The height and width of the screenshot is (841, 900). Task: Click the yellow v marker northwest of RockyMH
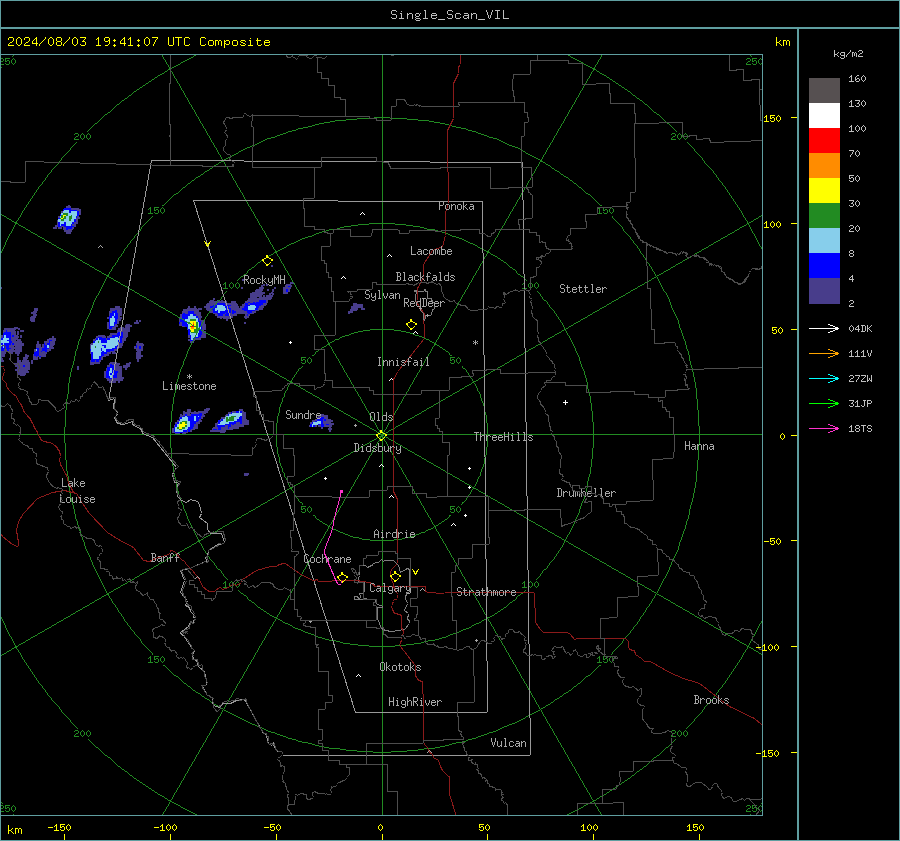pos(208,244)
